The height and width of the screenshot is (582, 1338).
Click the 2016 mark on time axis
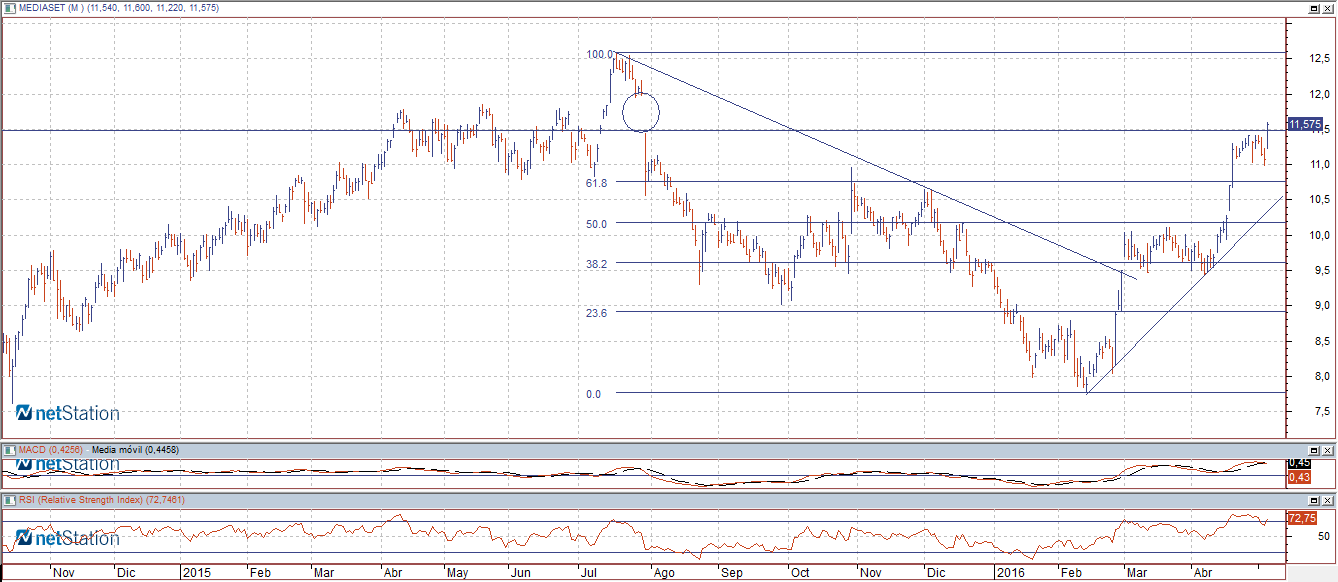1009,574
